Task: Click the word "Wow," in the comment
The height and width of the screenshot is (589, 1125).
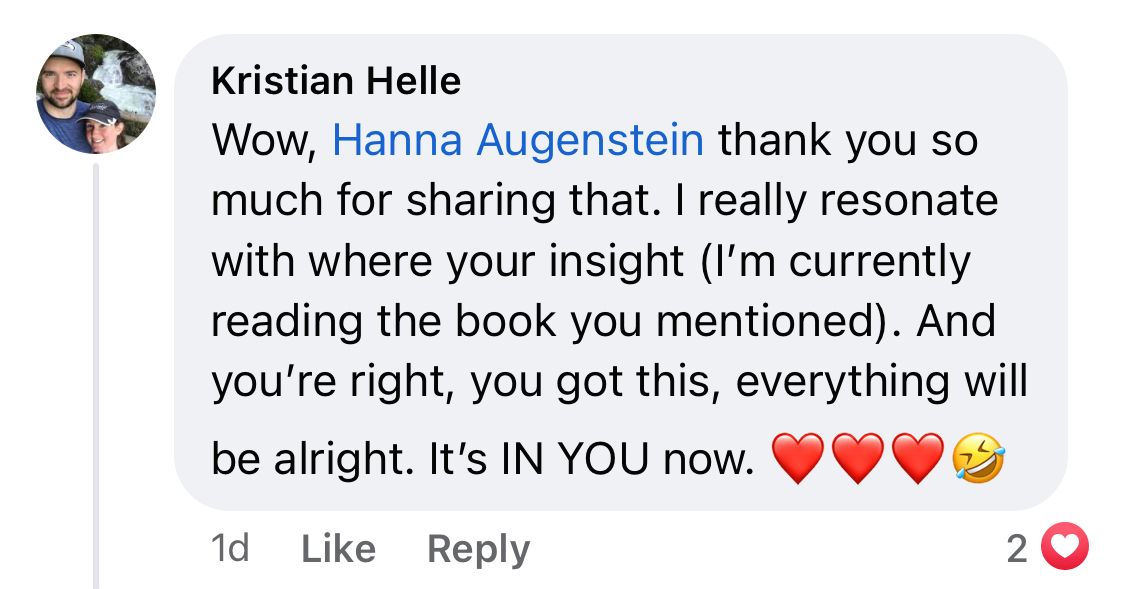Action: tap(264, 141)
